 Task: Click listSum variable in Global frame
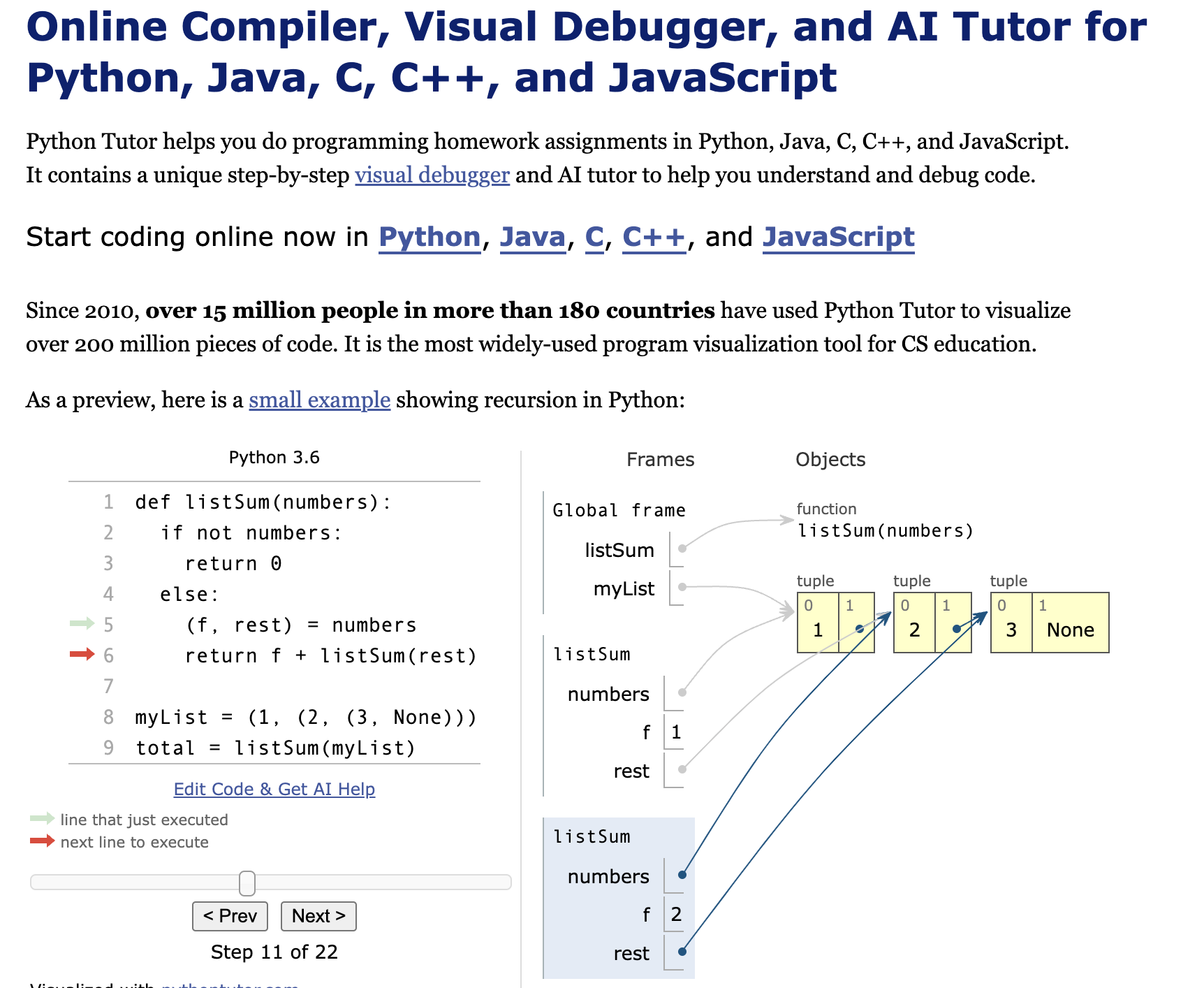coord(619,551)
